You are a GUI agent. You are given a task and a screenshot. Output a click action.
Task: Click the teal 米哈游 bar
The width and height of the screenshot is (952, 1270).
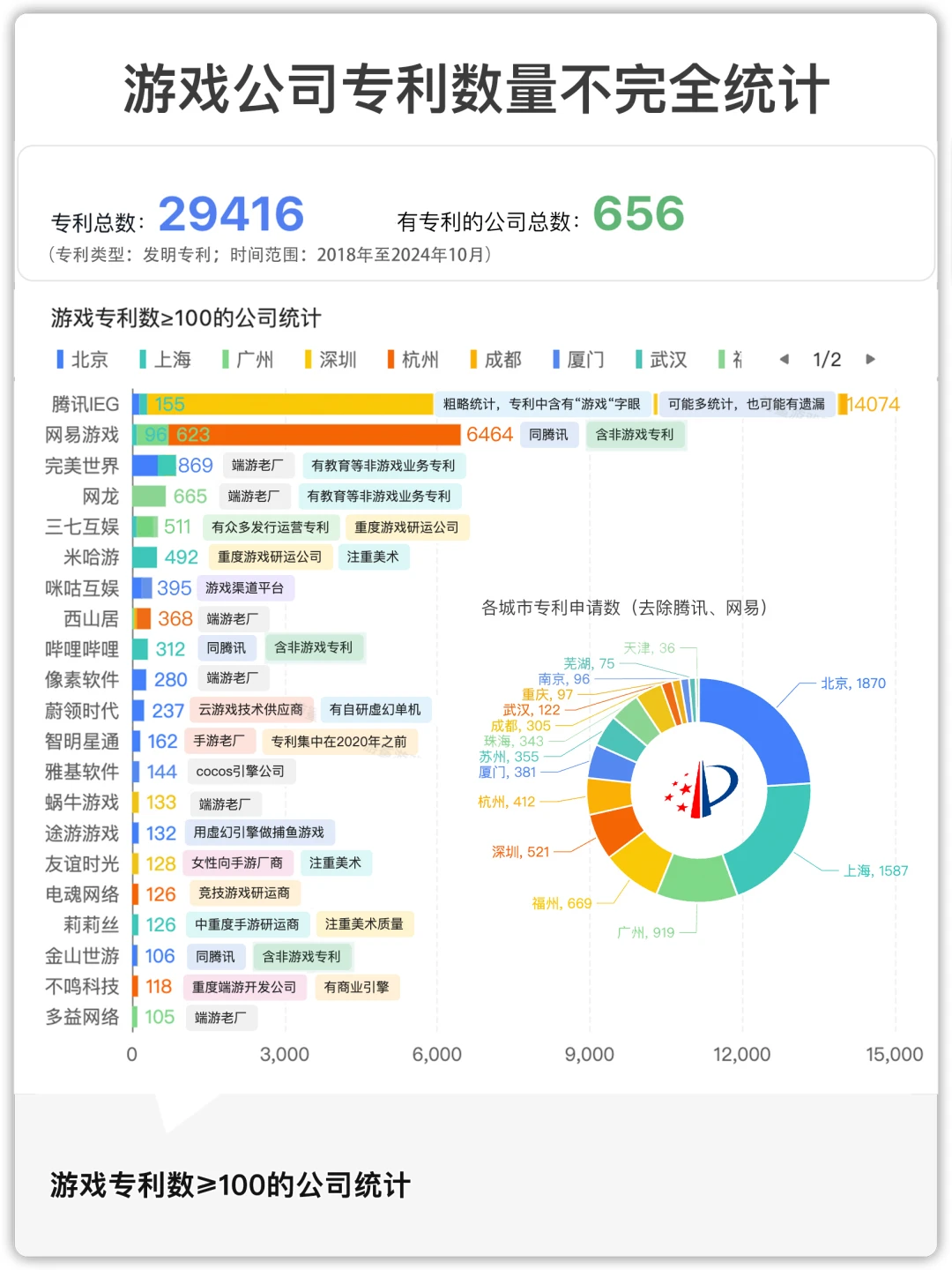point(145,557)
